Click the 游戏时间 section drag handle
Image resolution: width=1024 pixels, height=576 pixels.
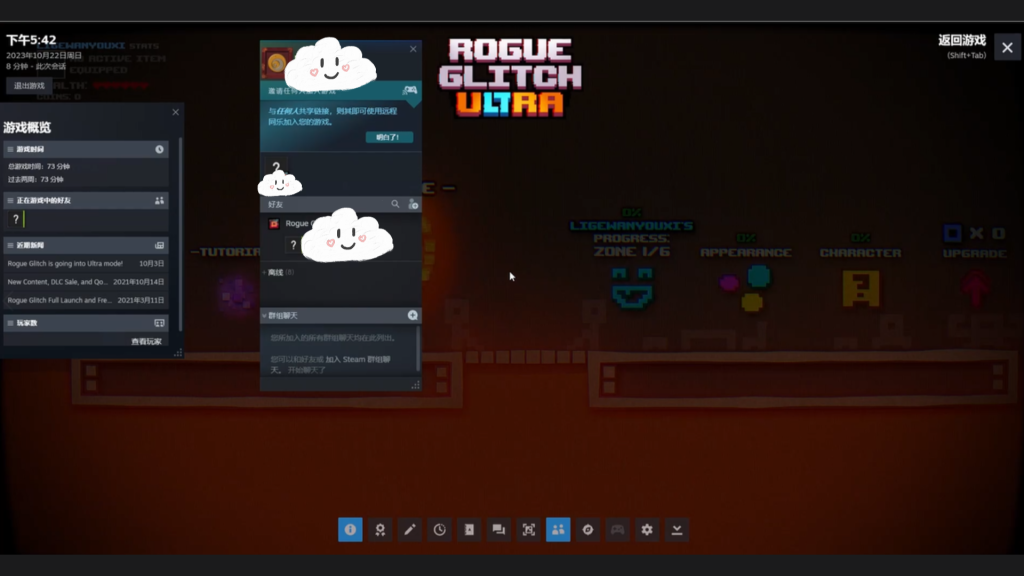pyautogui.click(x=10, y=150)
